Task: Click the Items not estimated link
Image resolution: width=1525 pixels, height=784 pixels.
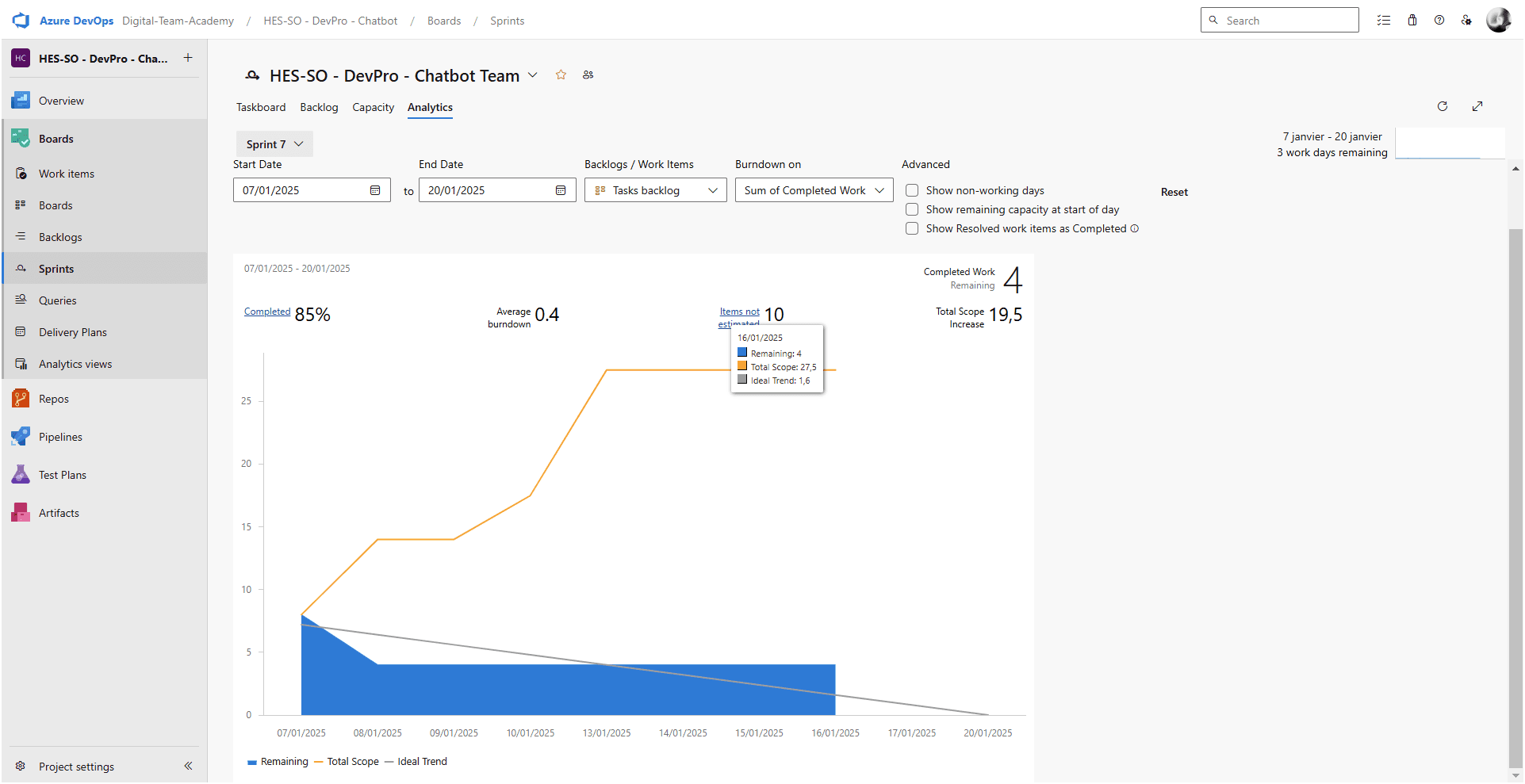Action: point(739,317)
